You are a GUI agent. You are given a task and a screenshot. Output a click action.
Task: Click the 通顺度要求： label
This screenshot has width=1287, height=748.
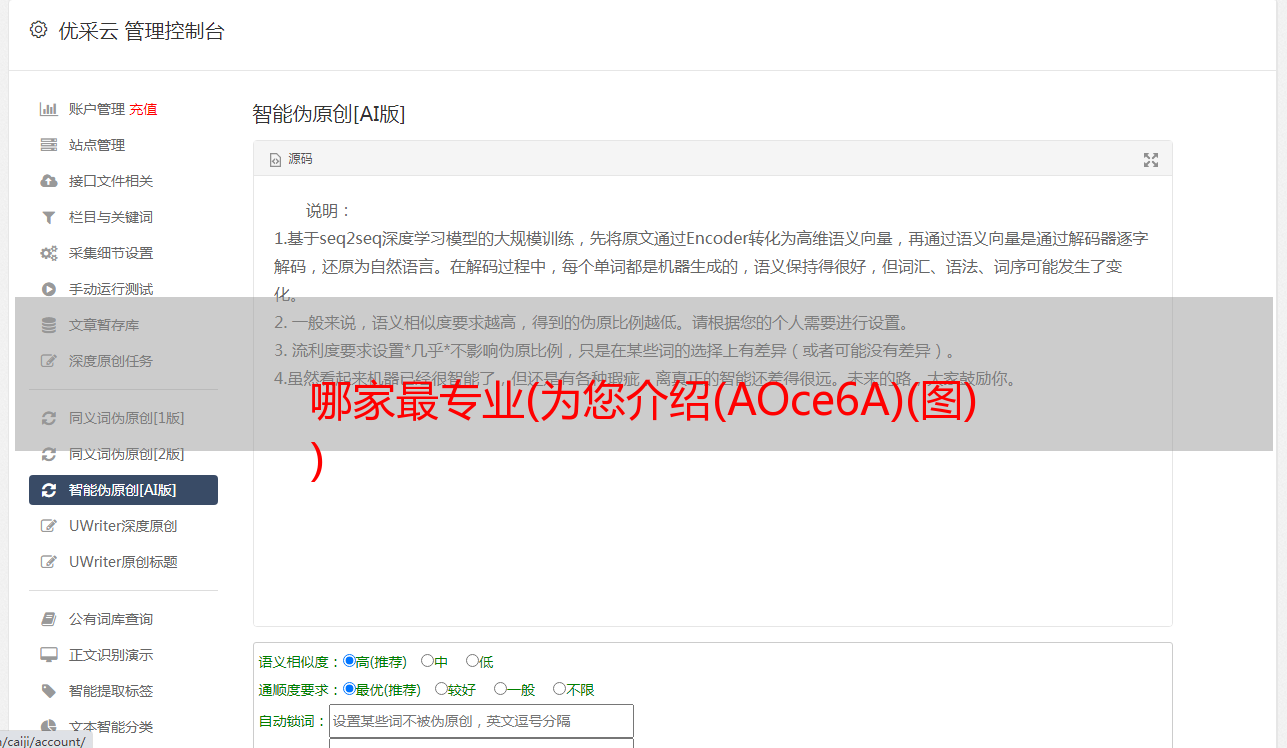point(300,690)
